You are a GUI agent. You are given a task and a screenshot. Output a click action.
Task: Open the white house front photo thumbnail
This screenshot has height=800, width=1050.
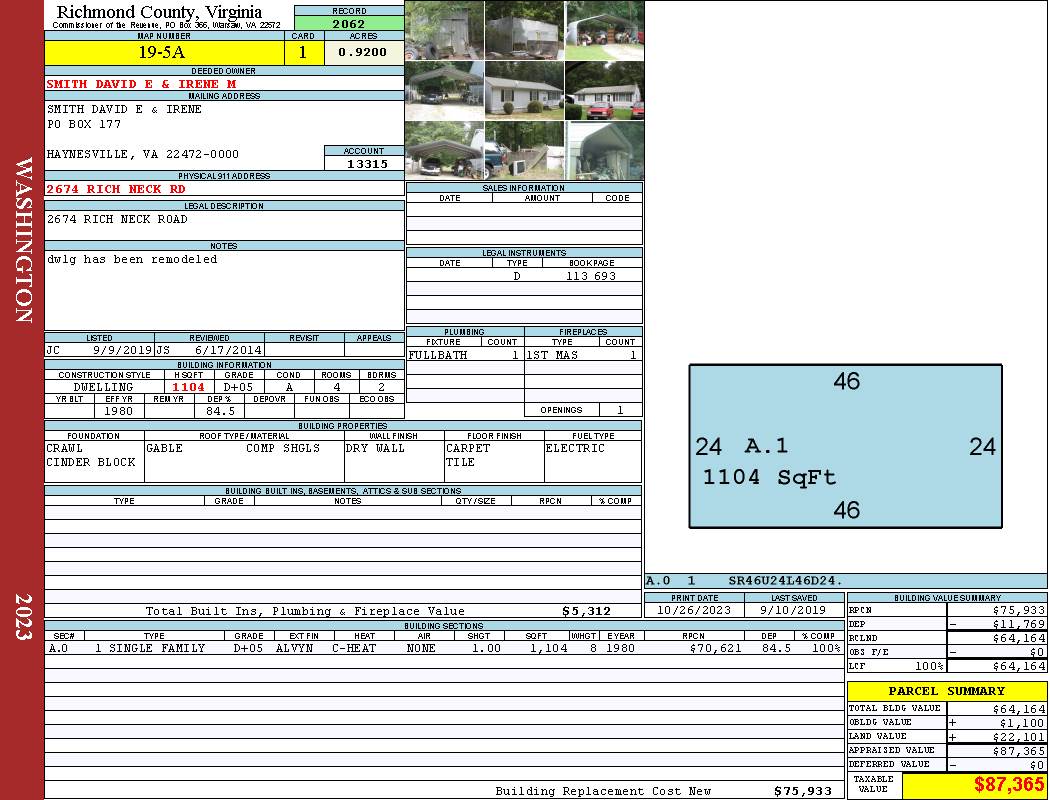pyautogui.click(x=524, y=90)
